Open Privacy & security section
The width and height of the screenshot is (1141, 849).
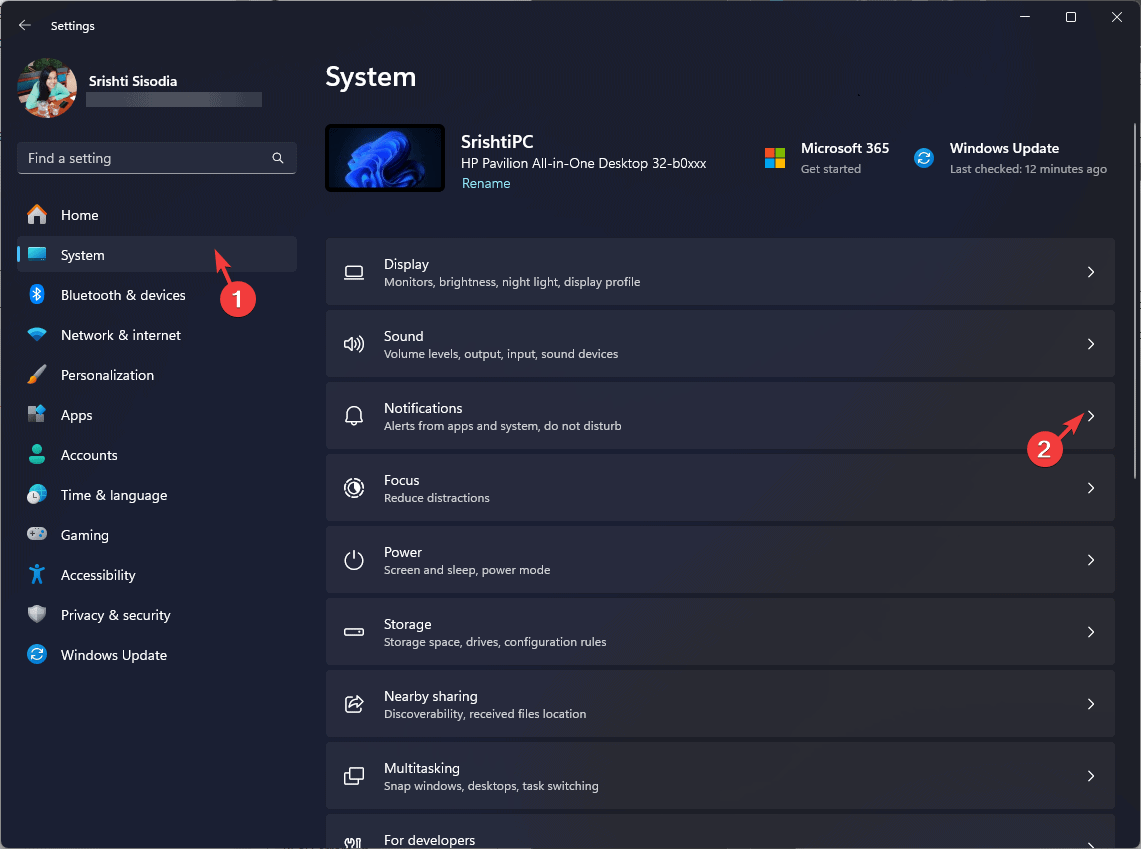click(156, 615)
